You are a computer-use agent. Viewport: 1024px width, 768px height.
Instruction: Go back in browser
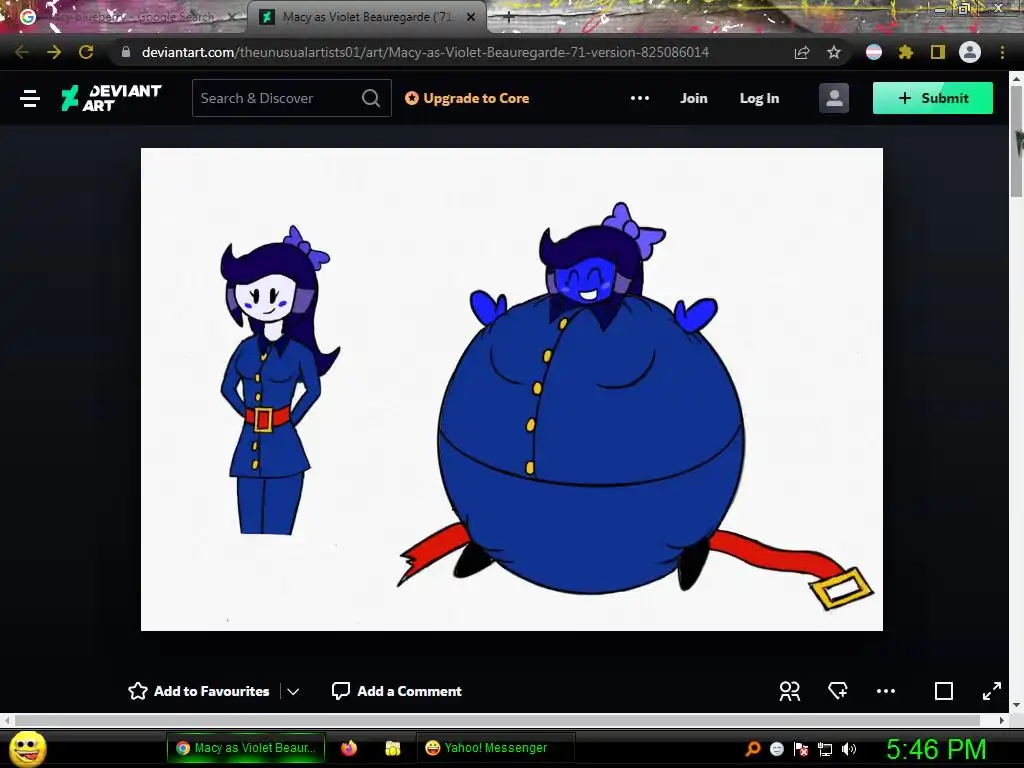tap(22, 52)
